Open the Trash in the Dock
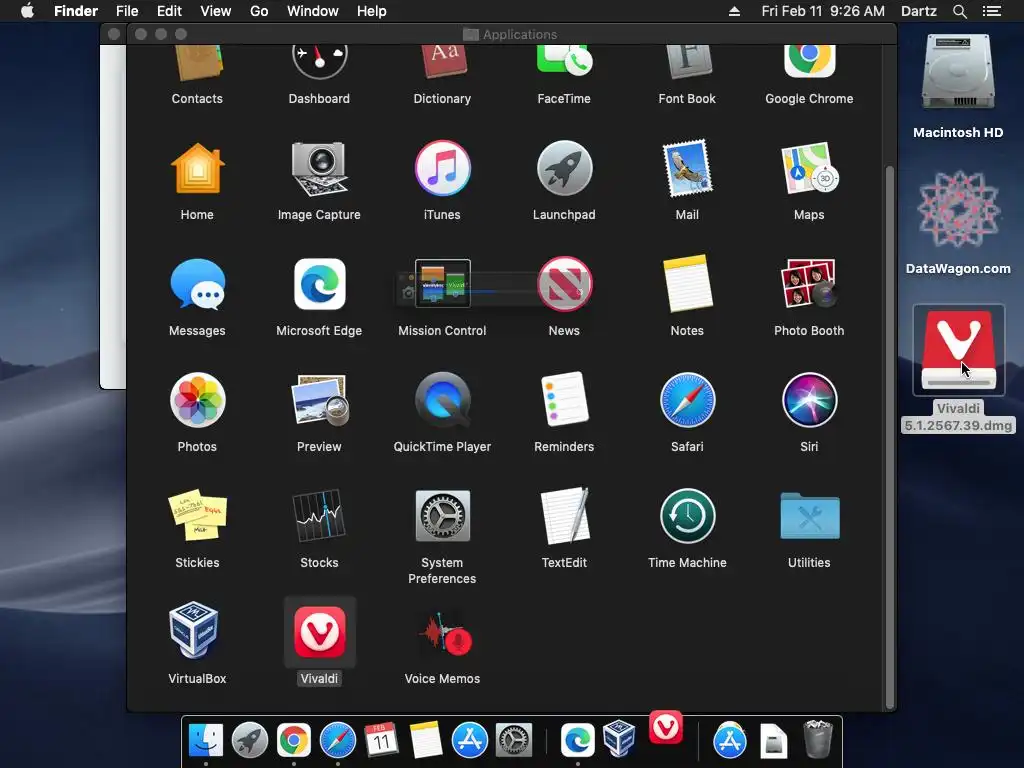Viewport: 1024px width, 768px height. (818, 739)
